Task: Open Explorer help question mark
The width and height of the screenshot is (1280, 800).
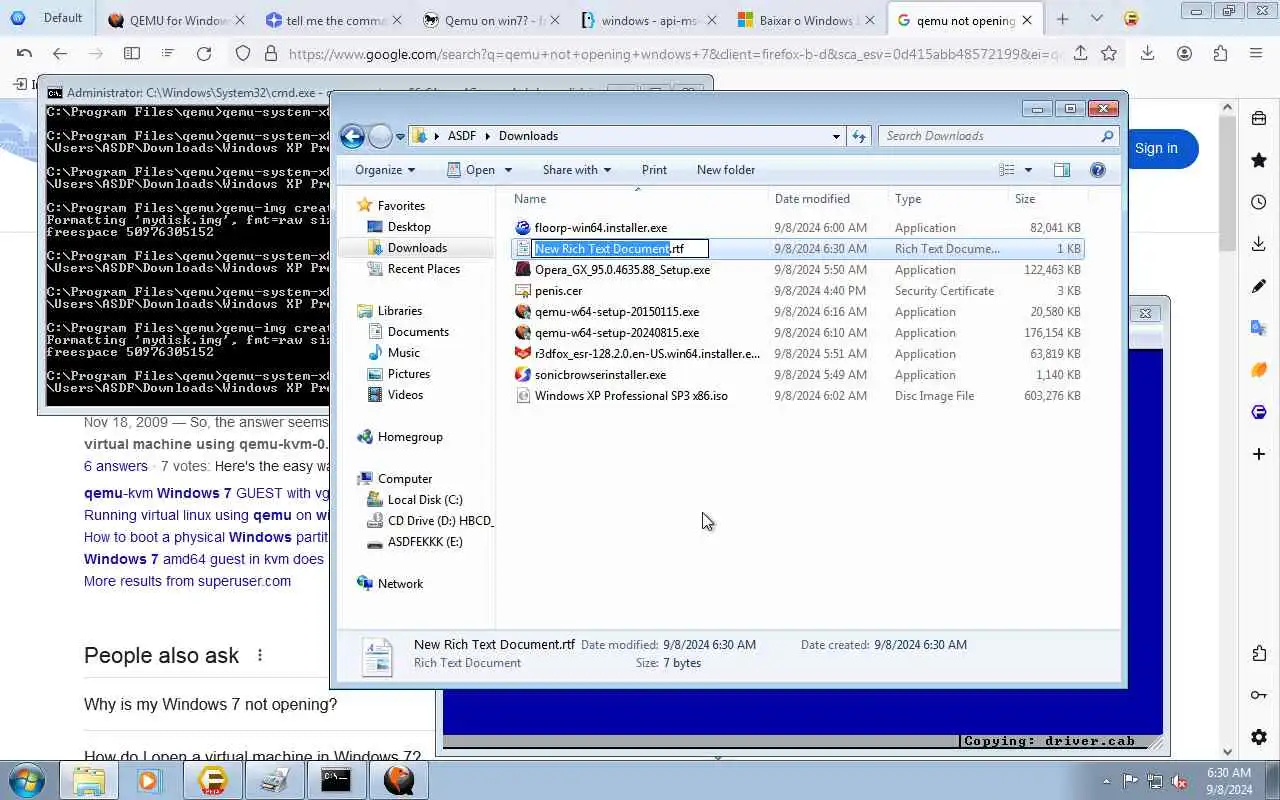Action: click(x=1097, y=170)
